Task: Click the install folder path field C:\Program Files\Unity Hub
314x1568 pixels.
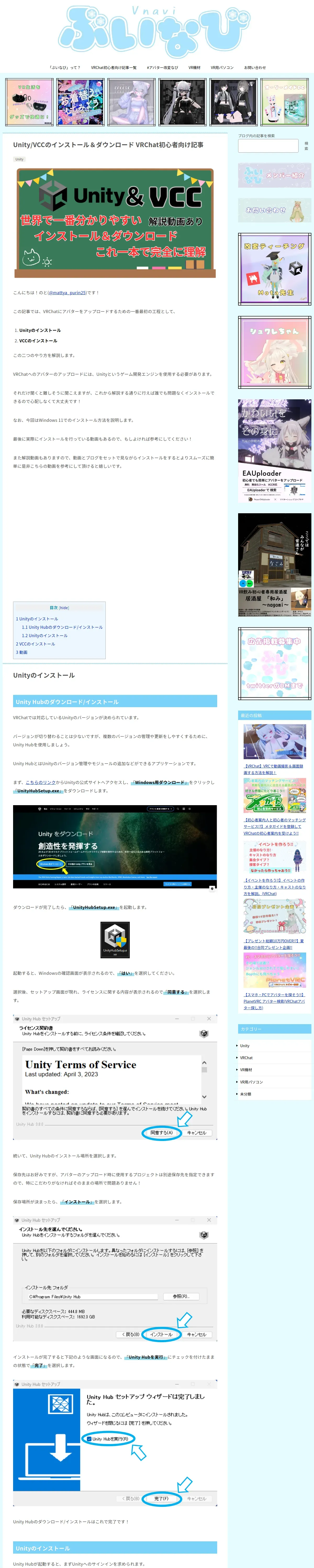Action: (x=92, y=1296)
